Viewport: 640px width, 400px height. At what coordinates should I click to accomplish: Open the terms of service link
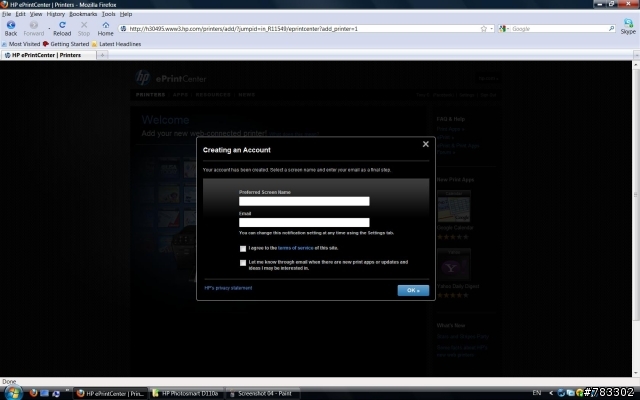click(296, 248)
